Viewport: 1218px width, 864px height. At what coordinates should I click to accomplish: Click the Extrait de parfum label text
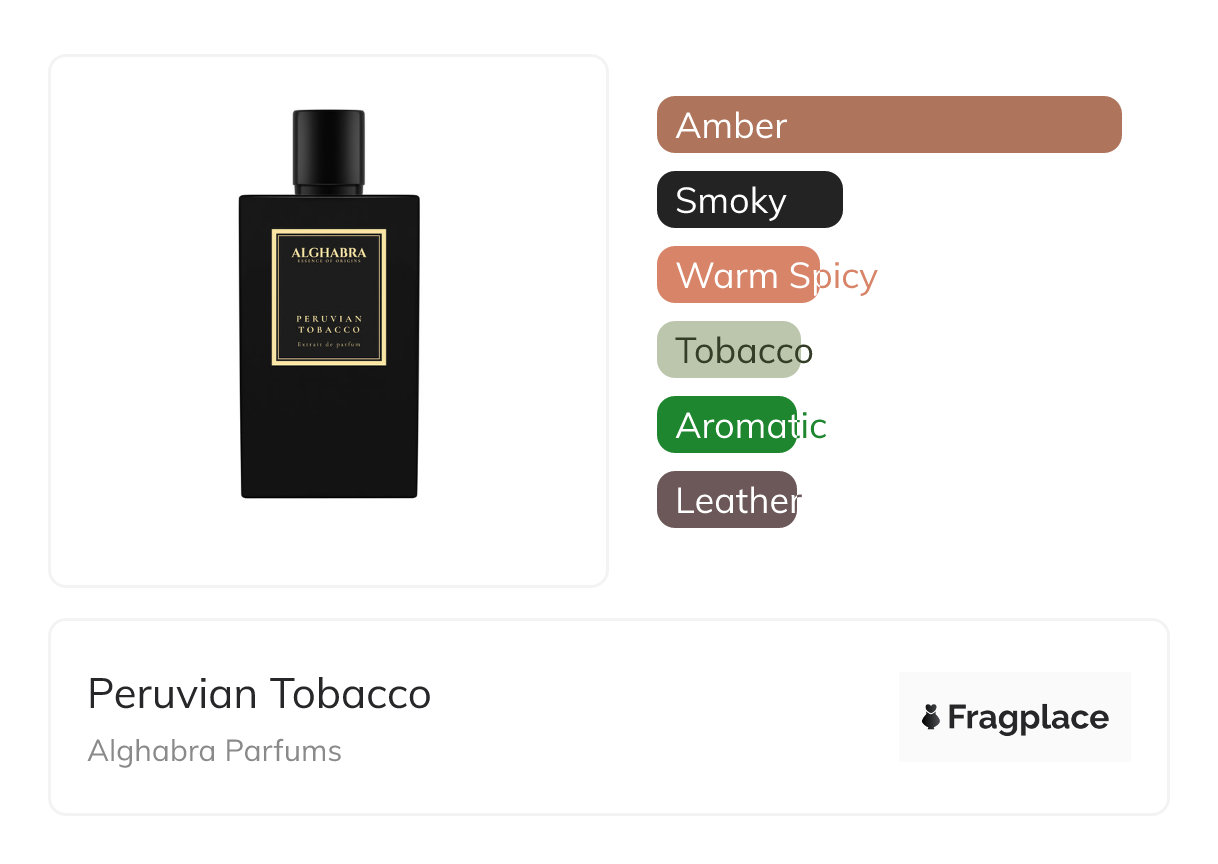pos(329,346)
